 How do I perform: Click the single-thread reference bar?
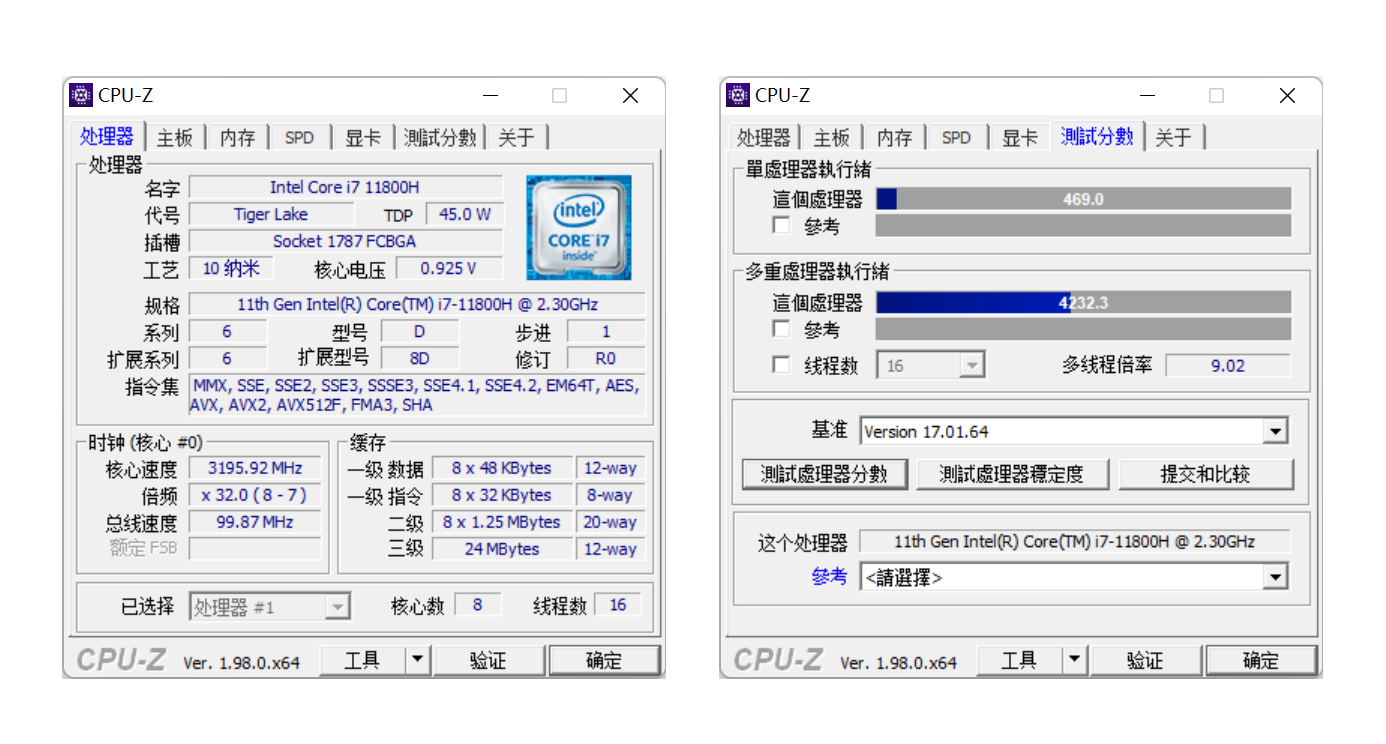[1083, 226]
